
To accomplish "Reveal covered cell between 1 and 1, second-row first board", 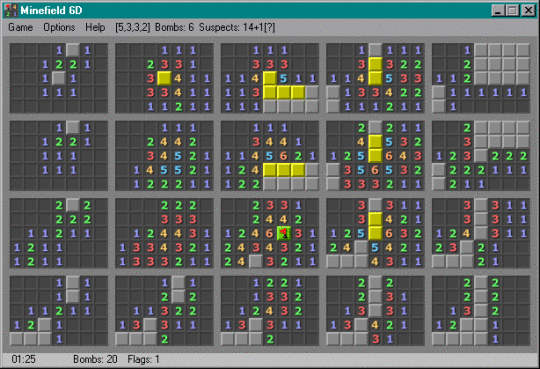I will coord(73,128).
